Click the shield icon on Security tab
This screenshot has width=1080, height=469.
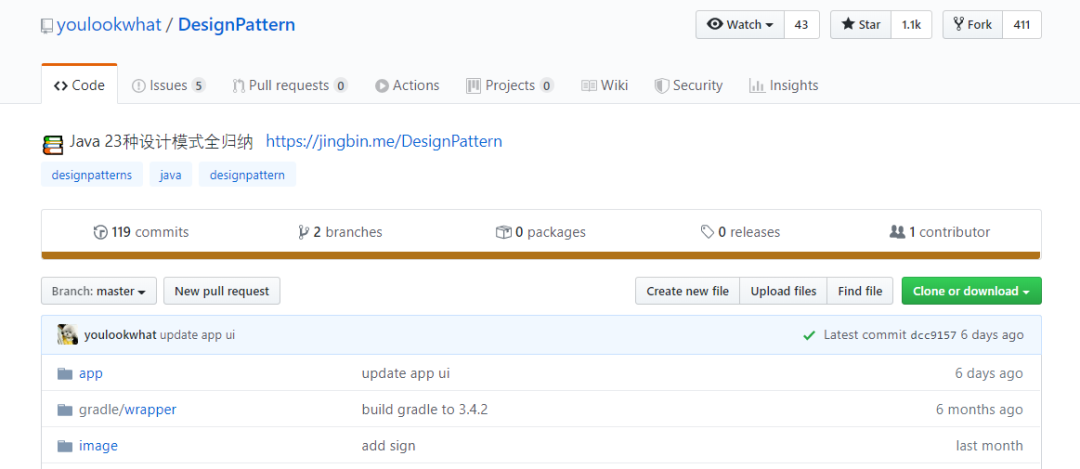point(661,86)
